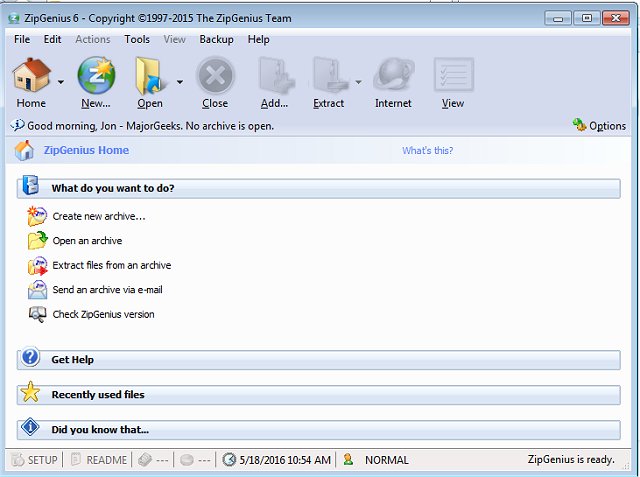Minimize the ZipGenius window
This screenshot has width=640, height=477.
tap(558, 18)
